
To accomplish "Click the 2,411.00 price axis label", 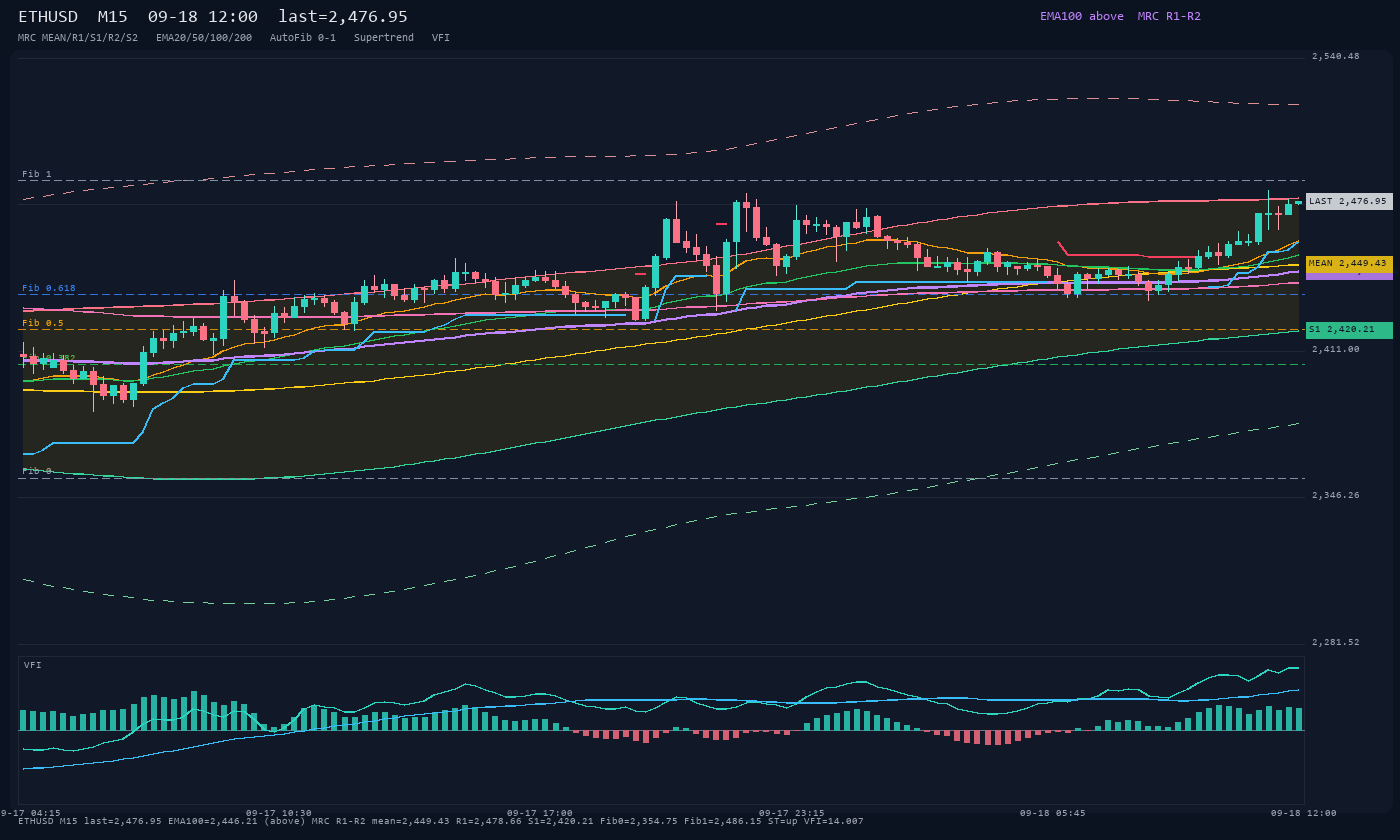I will tap(1336, 349).
